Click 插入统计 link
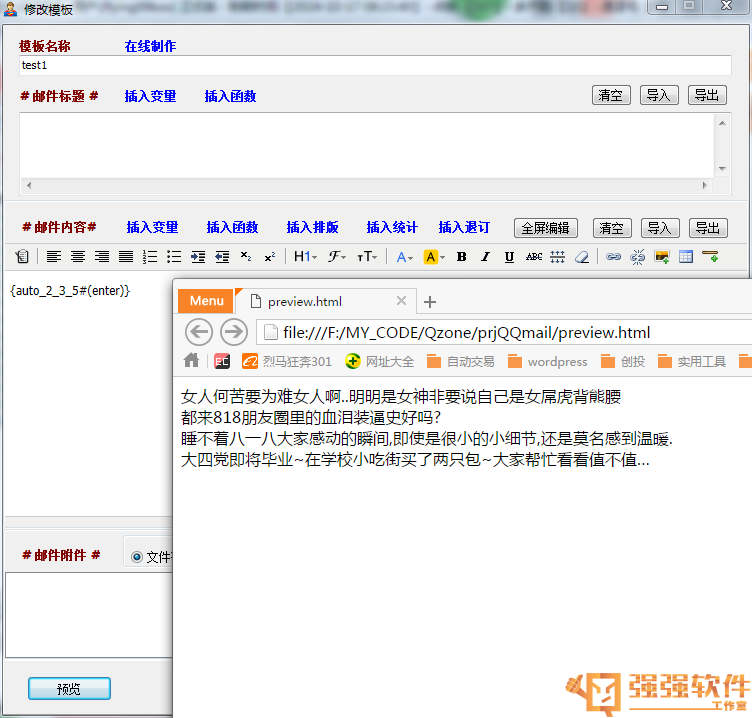The width and height of the screenshot is (752, 718). [392, 227]
